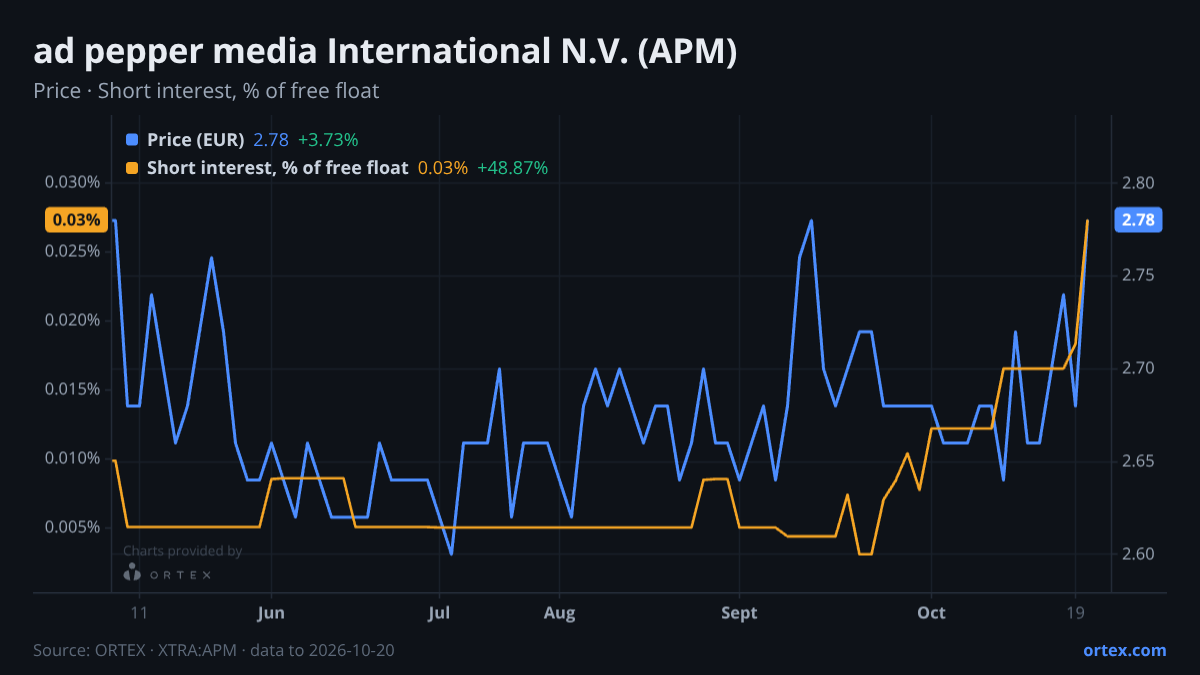The width and height of the screenshot is (1200, 675).
Task: Click the 0.025% left axis label
Action: coord(72,251)
